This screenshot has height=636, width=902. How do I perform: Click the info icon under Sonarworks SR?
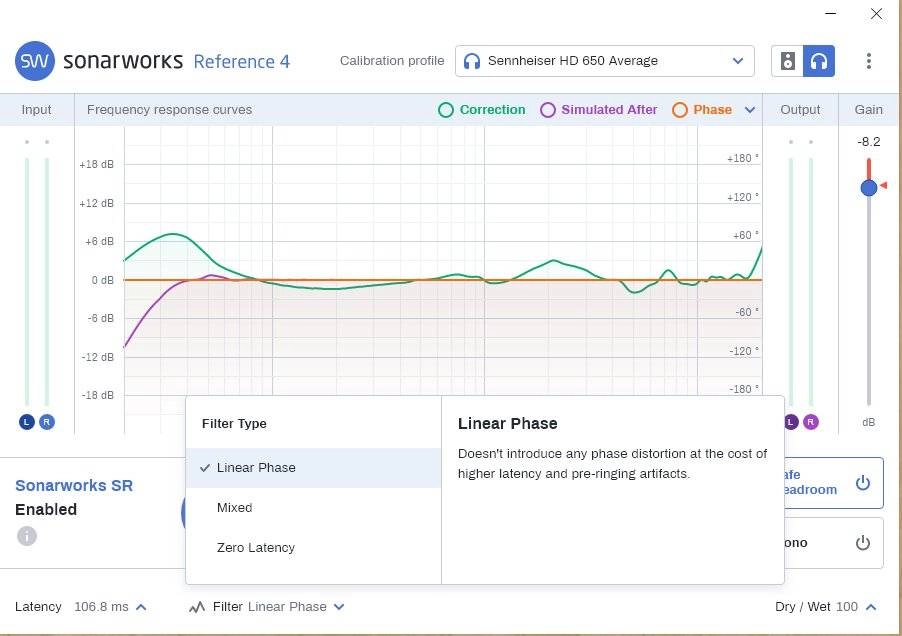(27, 536)
